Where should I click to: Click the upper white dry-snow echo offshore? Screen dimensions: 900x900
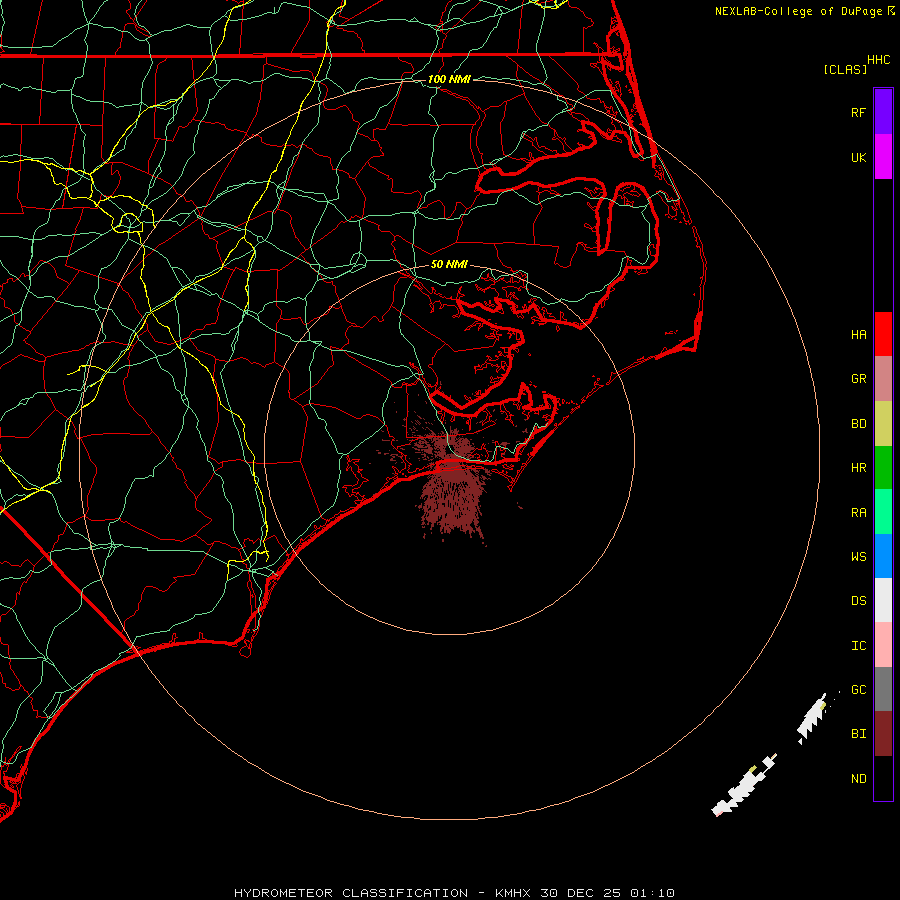click(813, 717)
